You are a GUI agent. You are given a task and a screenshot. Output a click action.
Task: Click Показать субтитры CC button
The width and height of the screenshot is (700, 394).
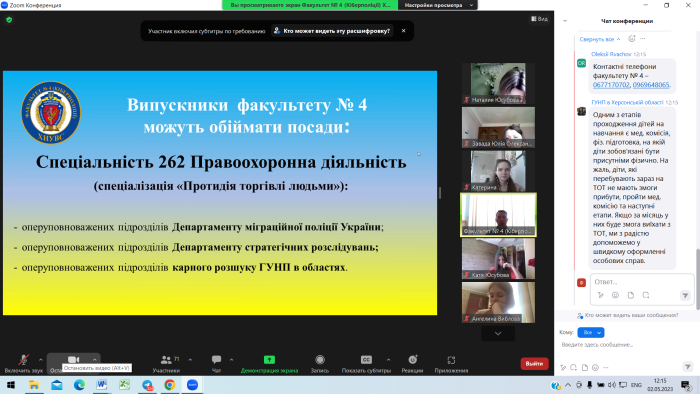click(x=366, y=363)
